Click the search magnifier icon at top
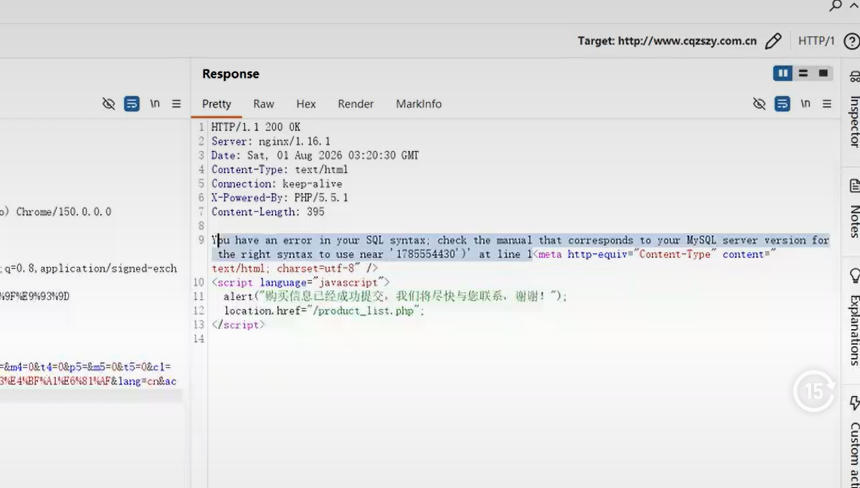Image resolution: width=860 pixels, height=488 pixels. [835, 6]
